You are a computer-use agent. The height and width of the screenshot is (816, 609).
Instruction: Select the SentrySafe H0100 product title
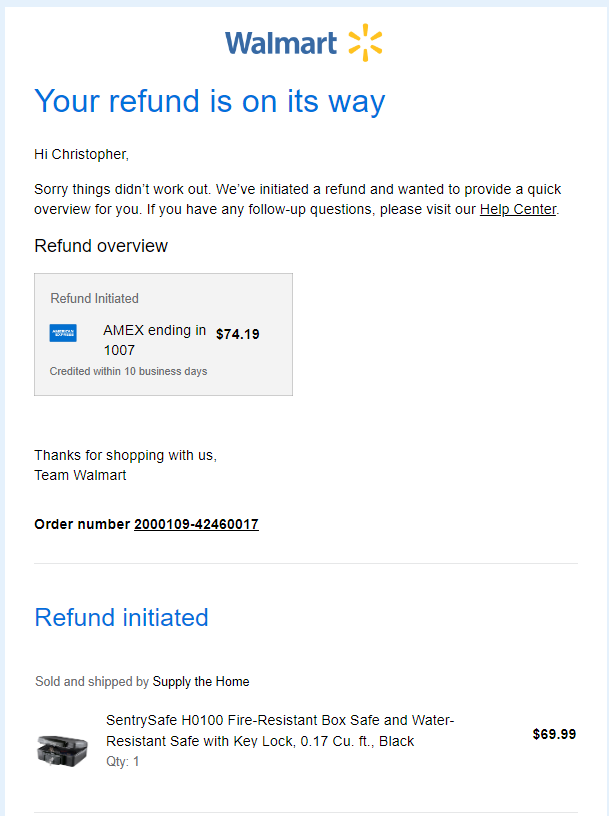click(x=280, y=731)
